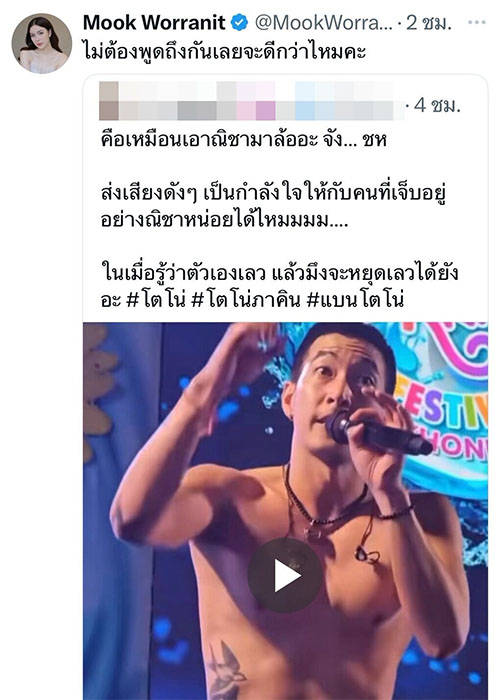Open the #แบนโตโน่ hashtag

(355, 300)
